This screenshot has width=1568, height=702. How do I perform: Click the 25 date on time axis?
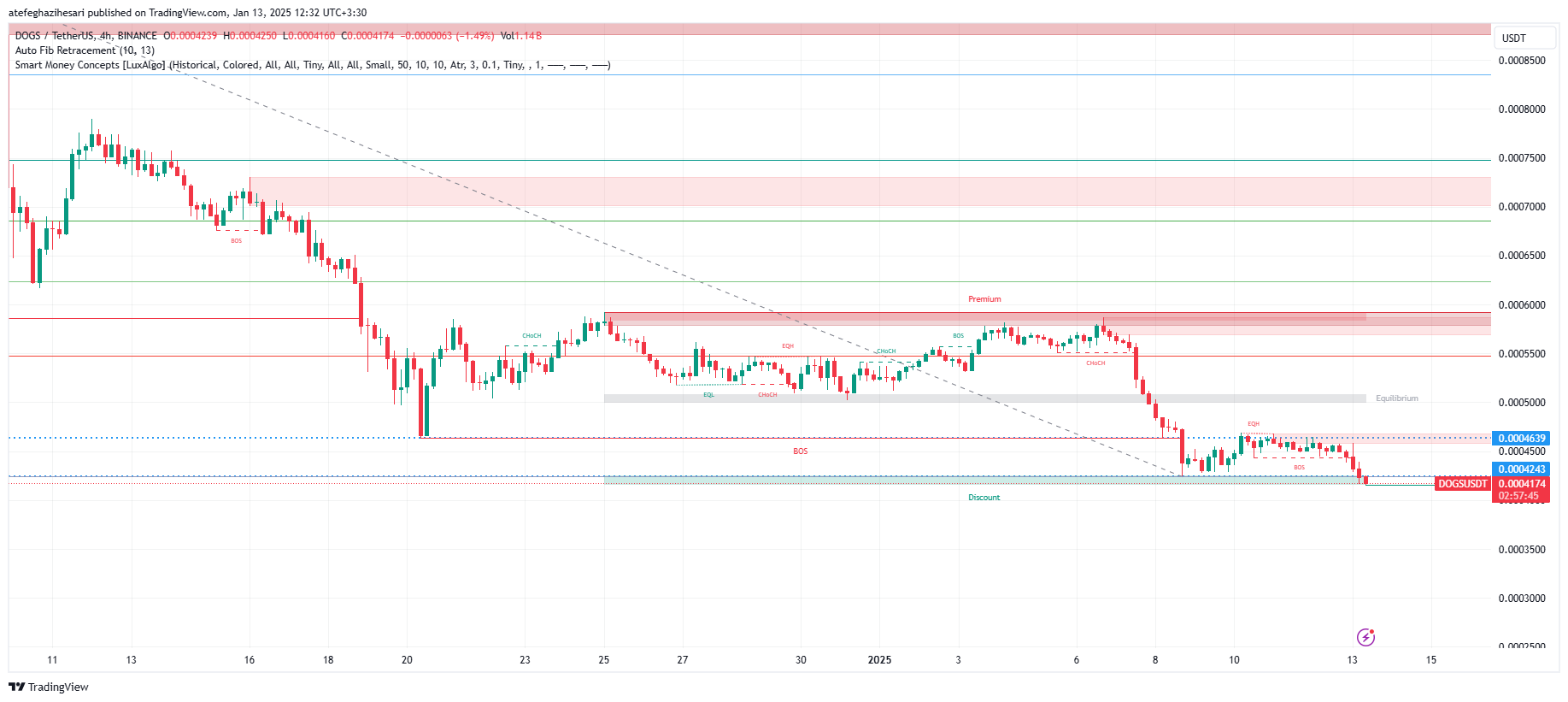pos(604,660)
